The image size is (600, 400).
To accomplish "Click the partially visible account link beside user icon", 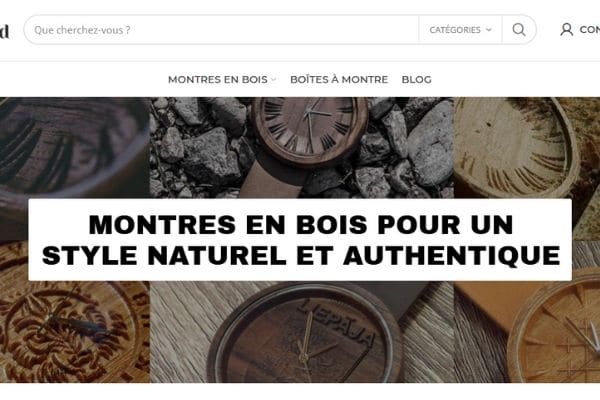I will (x=590, y=29).
